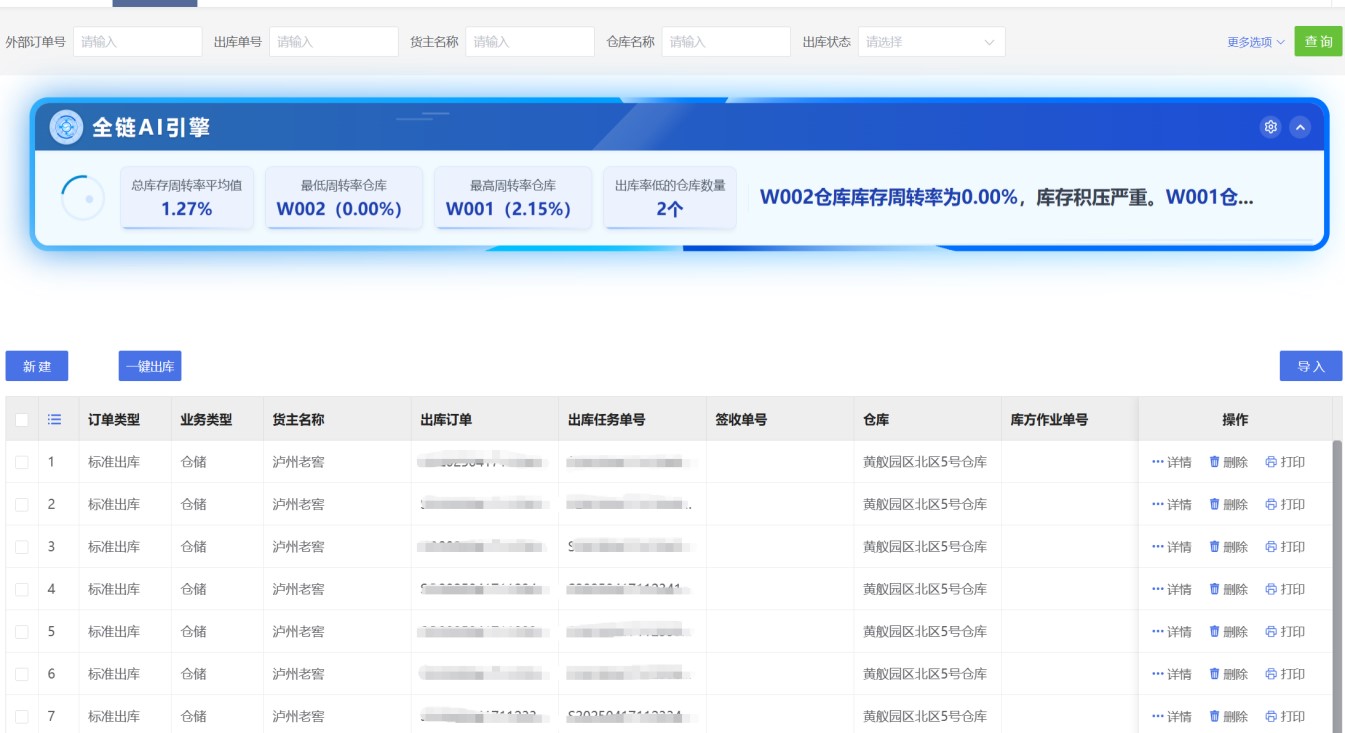This screenshot has height=733, width=1345.
Task: Click the 外部订单号 input field
Action: tap(138, 42)
